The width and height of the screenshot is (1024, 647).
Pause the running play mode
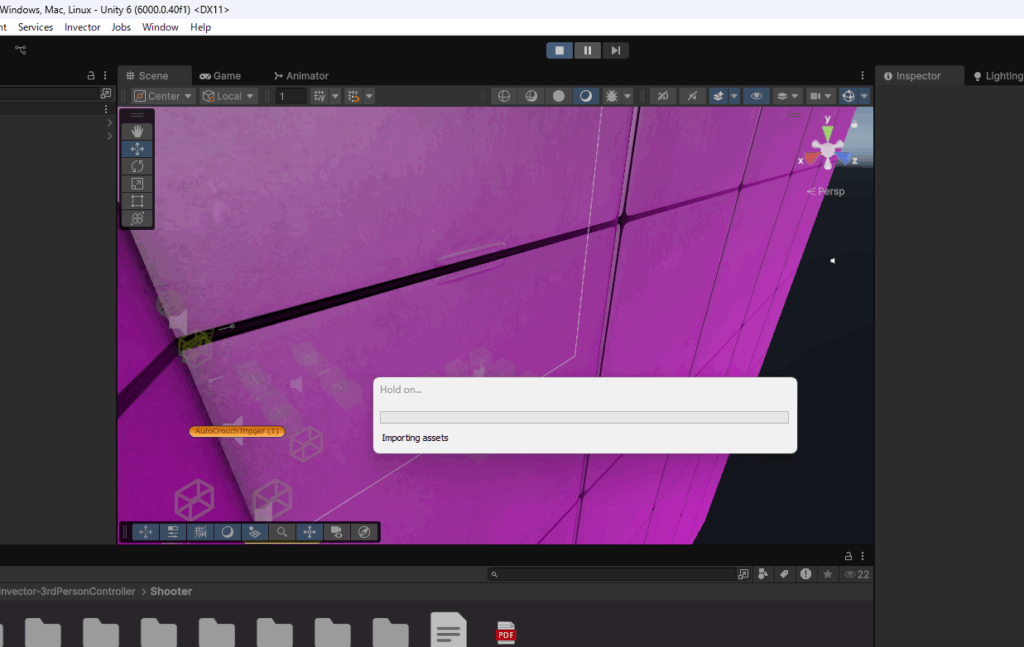[588, 50]
